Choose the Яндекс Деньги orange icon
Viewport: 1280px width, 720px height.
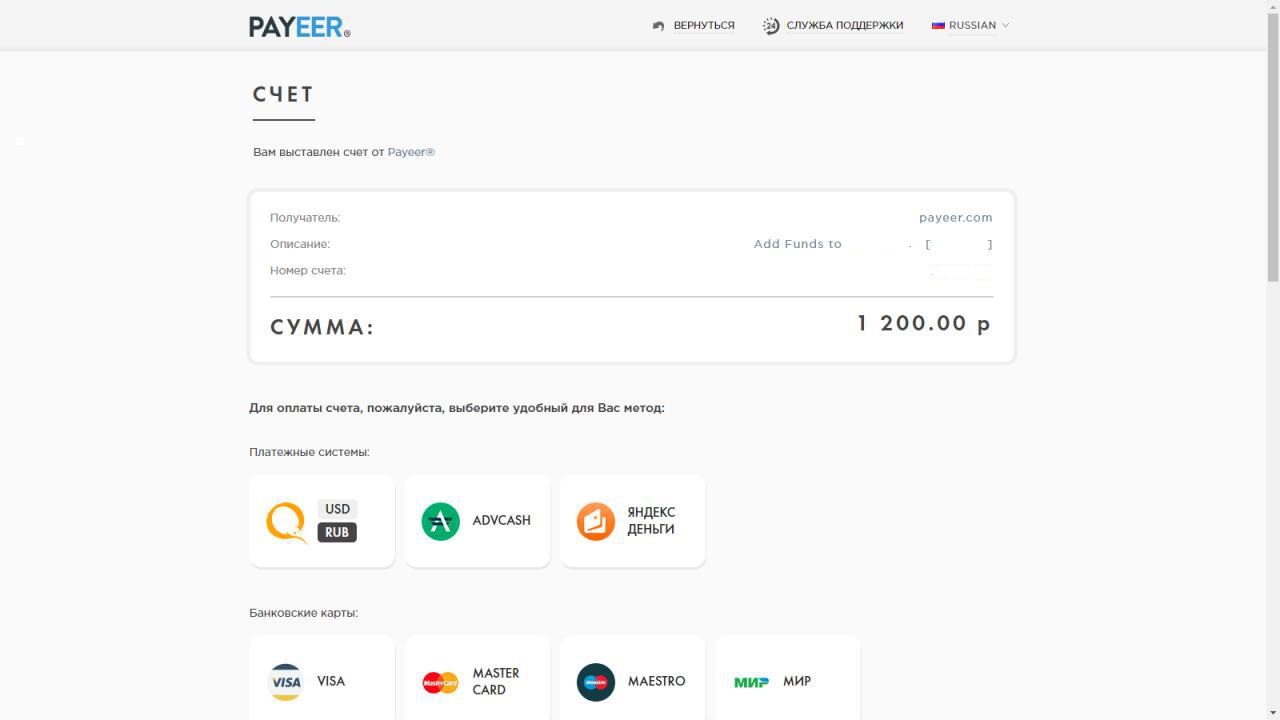point(596,521)
